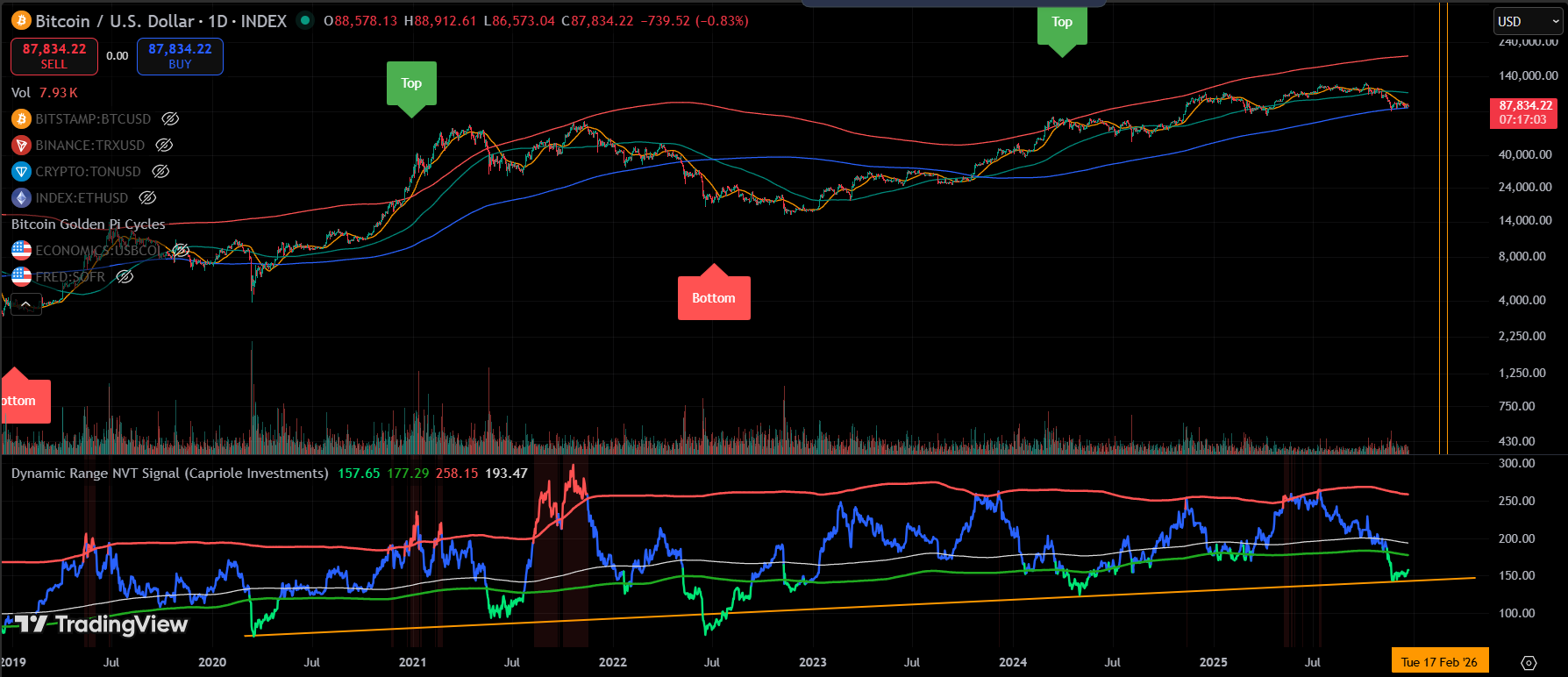Select the Dynamic Range NVT Signal legend
The width and height of the screenshot is (1568, 677).
pyautogui.click(x=169, y=474)
